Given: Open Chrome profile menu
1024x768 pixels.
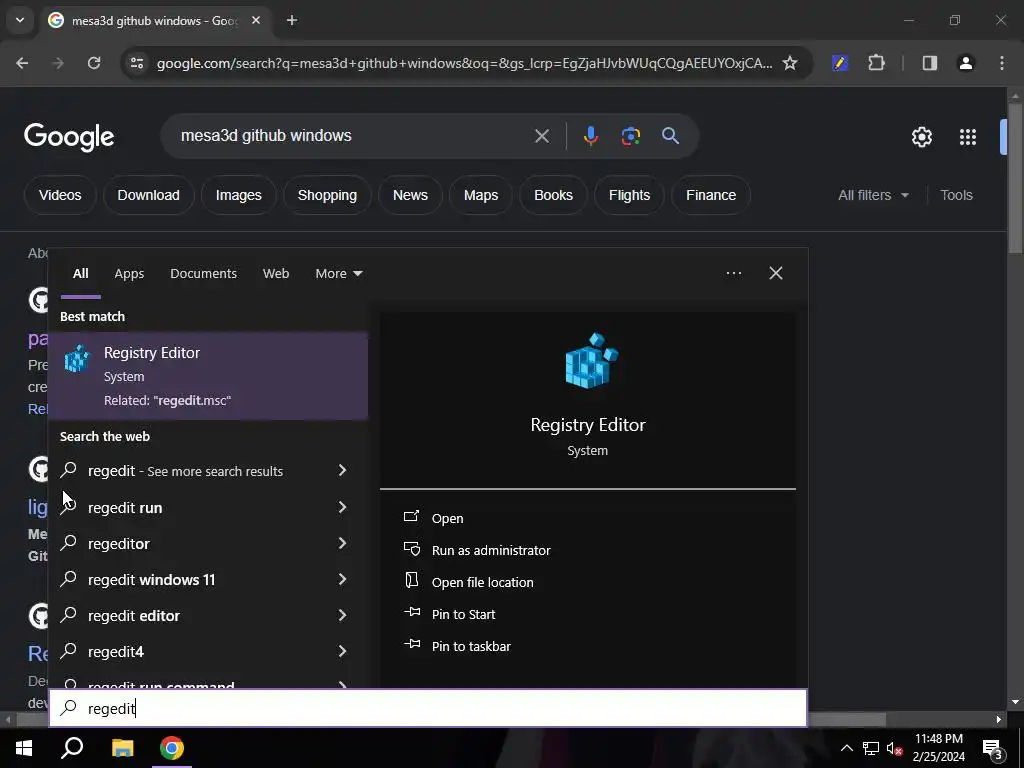Looking at the screenshot, I should click(x=965, y=63).
